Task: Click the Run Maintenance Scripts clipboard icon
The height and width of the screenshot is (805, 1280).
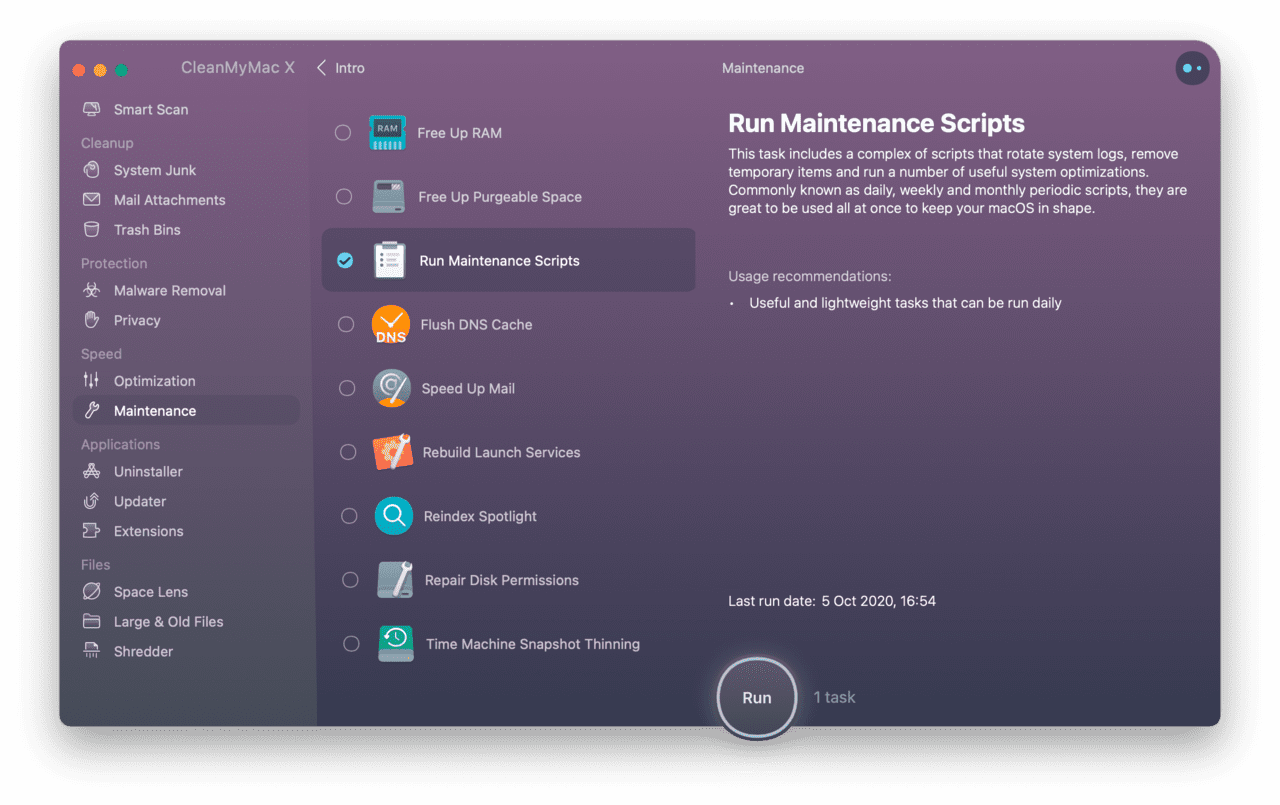Action: point(389,260)
